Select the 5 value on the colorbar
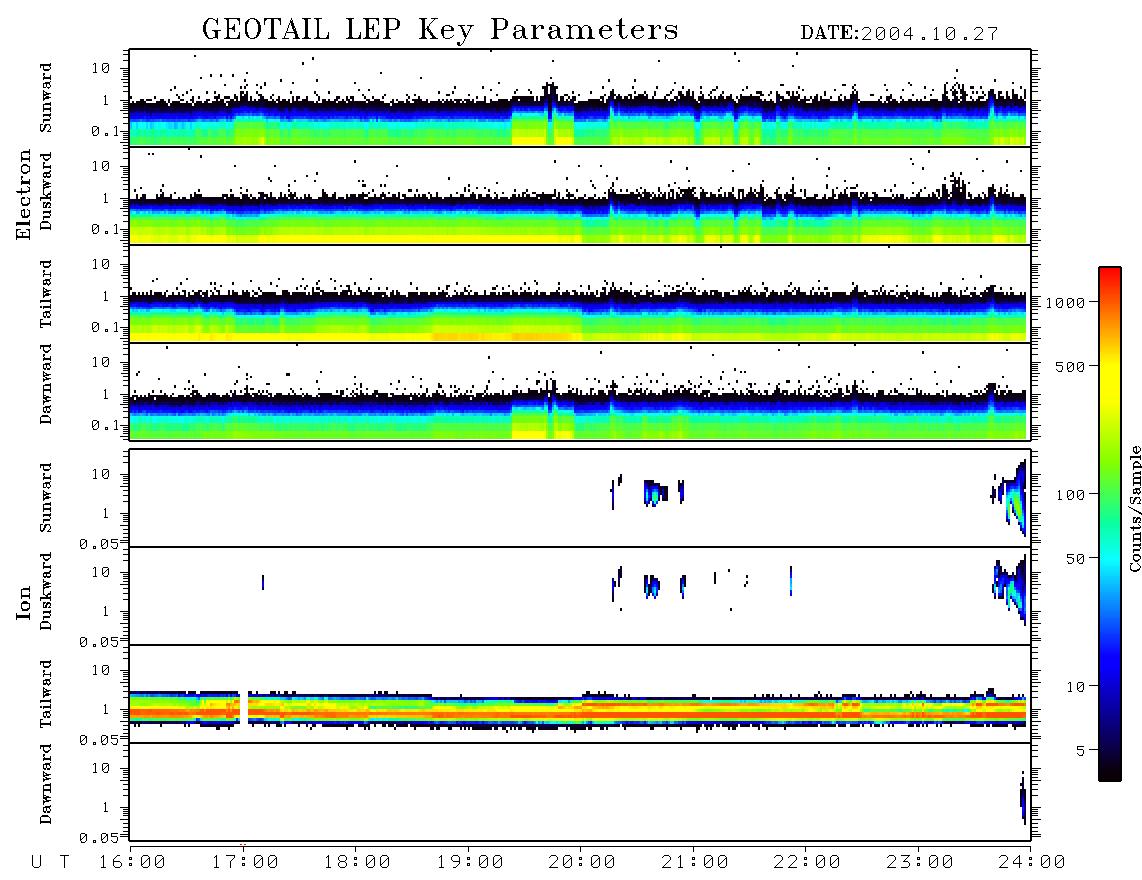Screen dimensions: 1142x880 point(1081,750)
